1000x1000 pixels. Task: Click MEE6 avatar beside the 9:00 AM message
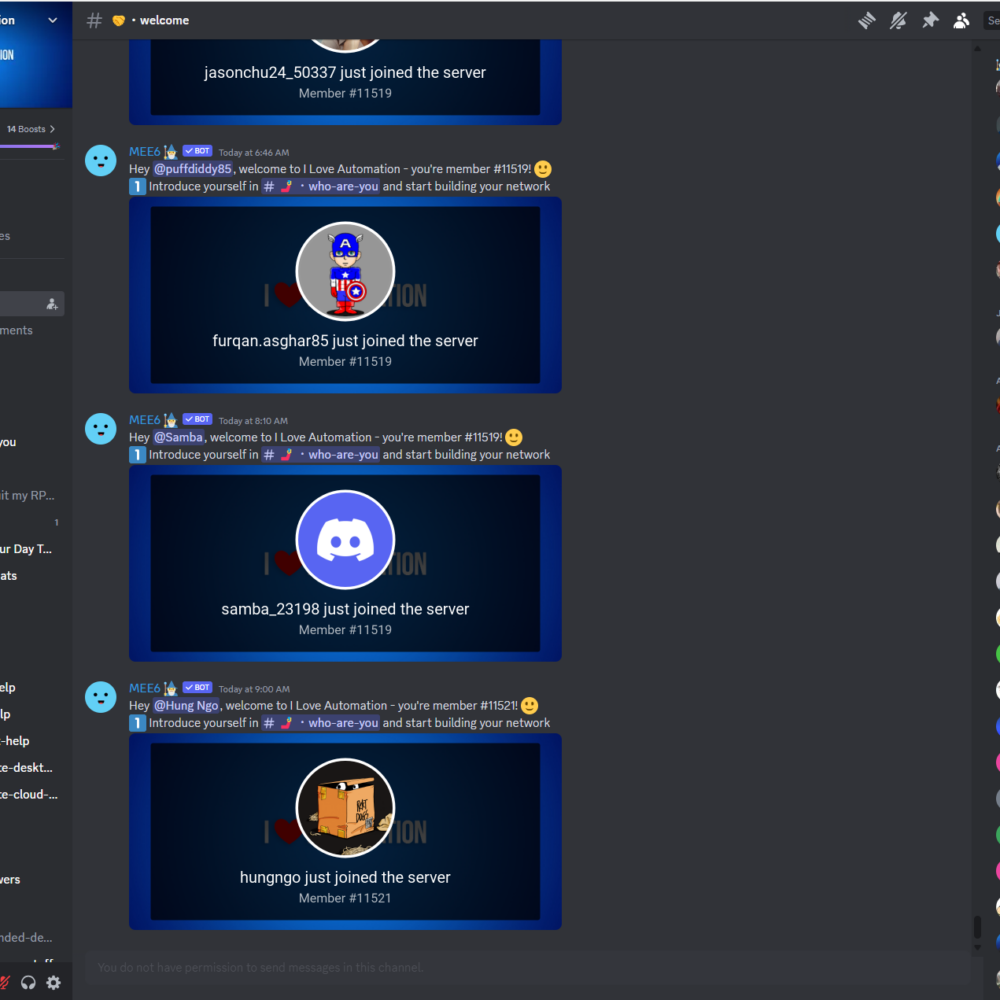tap(101, 696)
